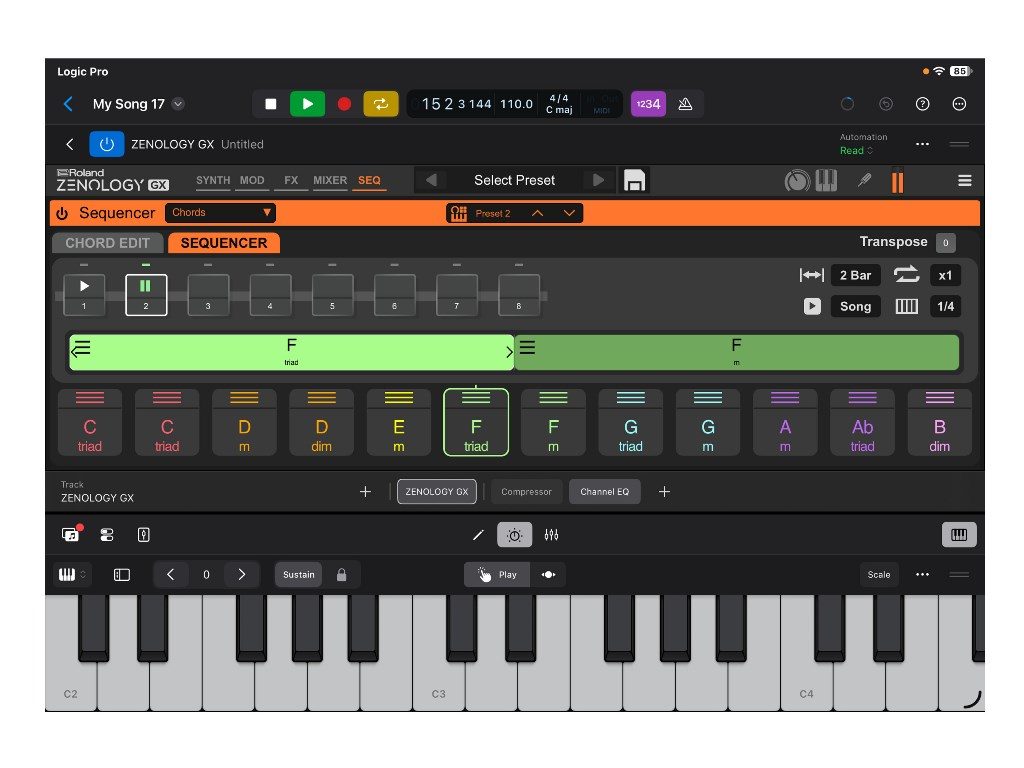Viewport: 1024px width, 768px height.
Task: Select the SEQ tab
Action: [369, 180]
